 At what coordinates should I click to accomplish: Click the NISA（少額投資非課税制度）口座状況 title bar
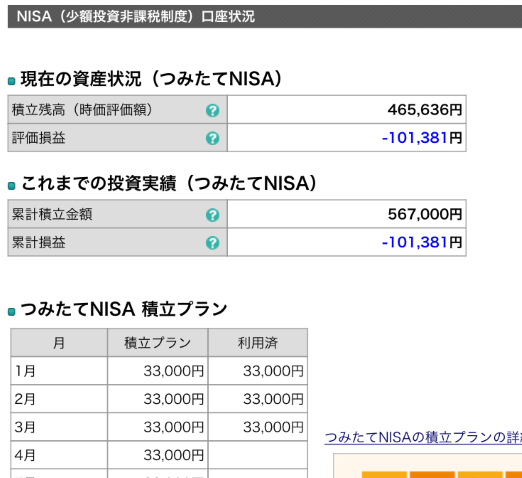point(265,16)
